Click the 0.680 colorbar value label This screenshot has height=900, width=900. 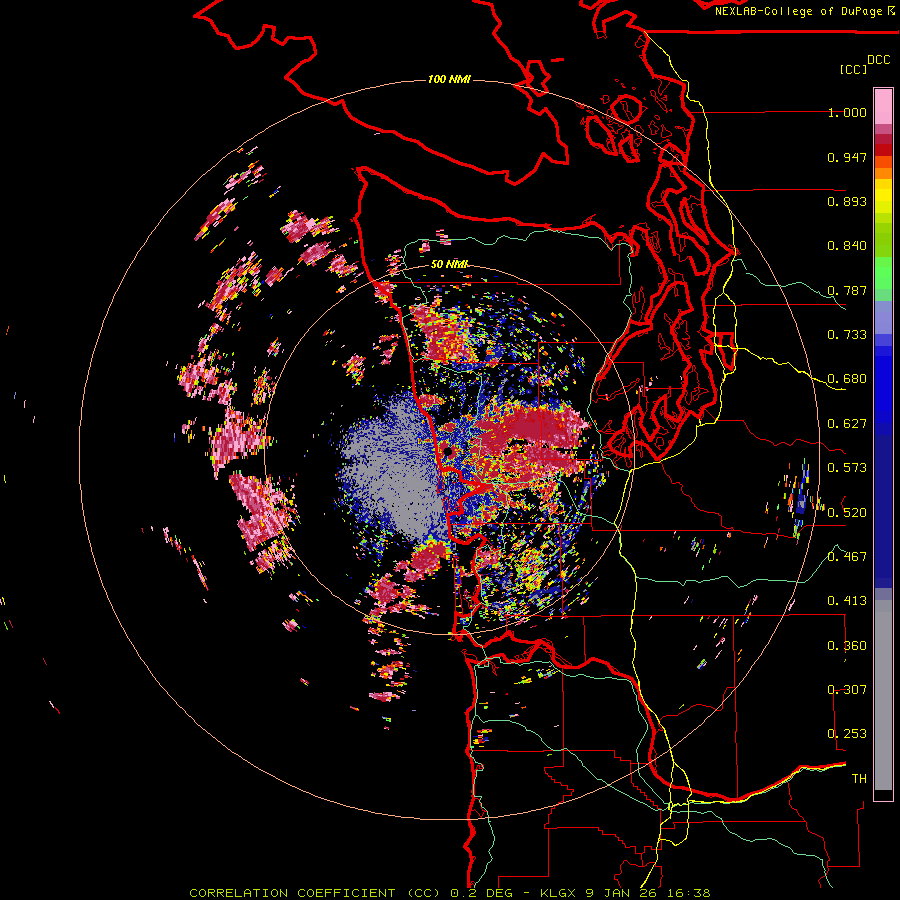847,379
